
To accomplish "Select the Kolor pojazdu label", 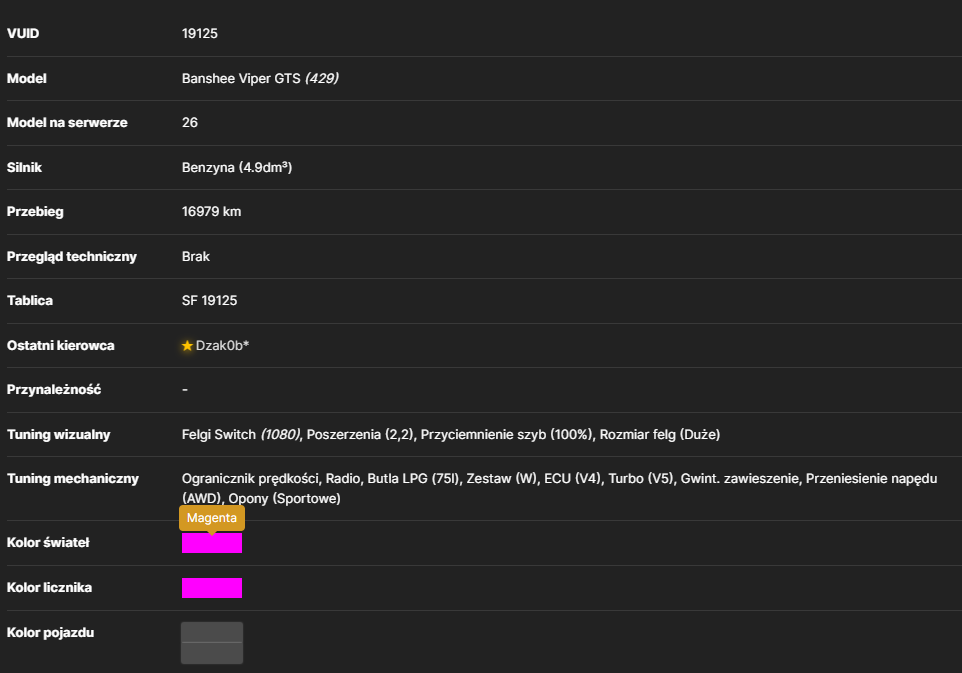I will pyautogui.click(x=50, y=633).
